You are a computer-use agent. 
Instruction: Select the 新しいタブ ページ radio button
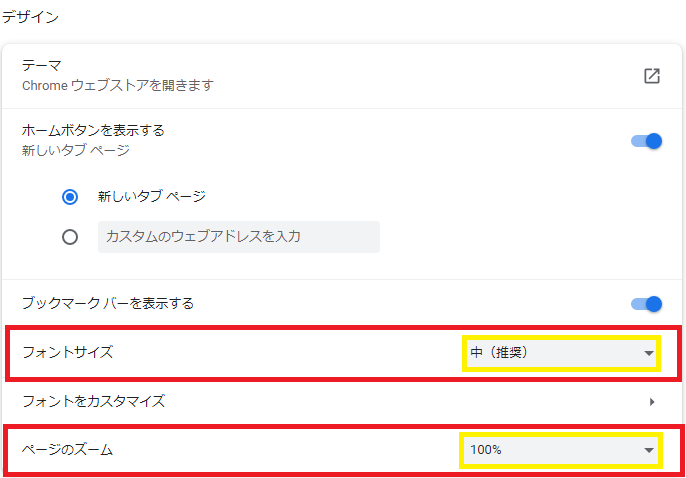pyautogui.click(x=70, y=197)
